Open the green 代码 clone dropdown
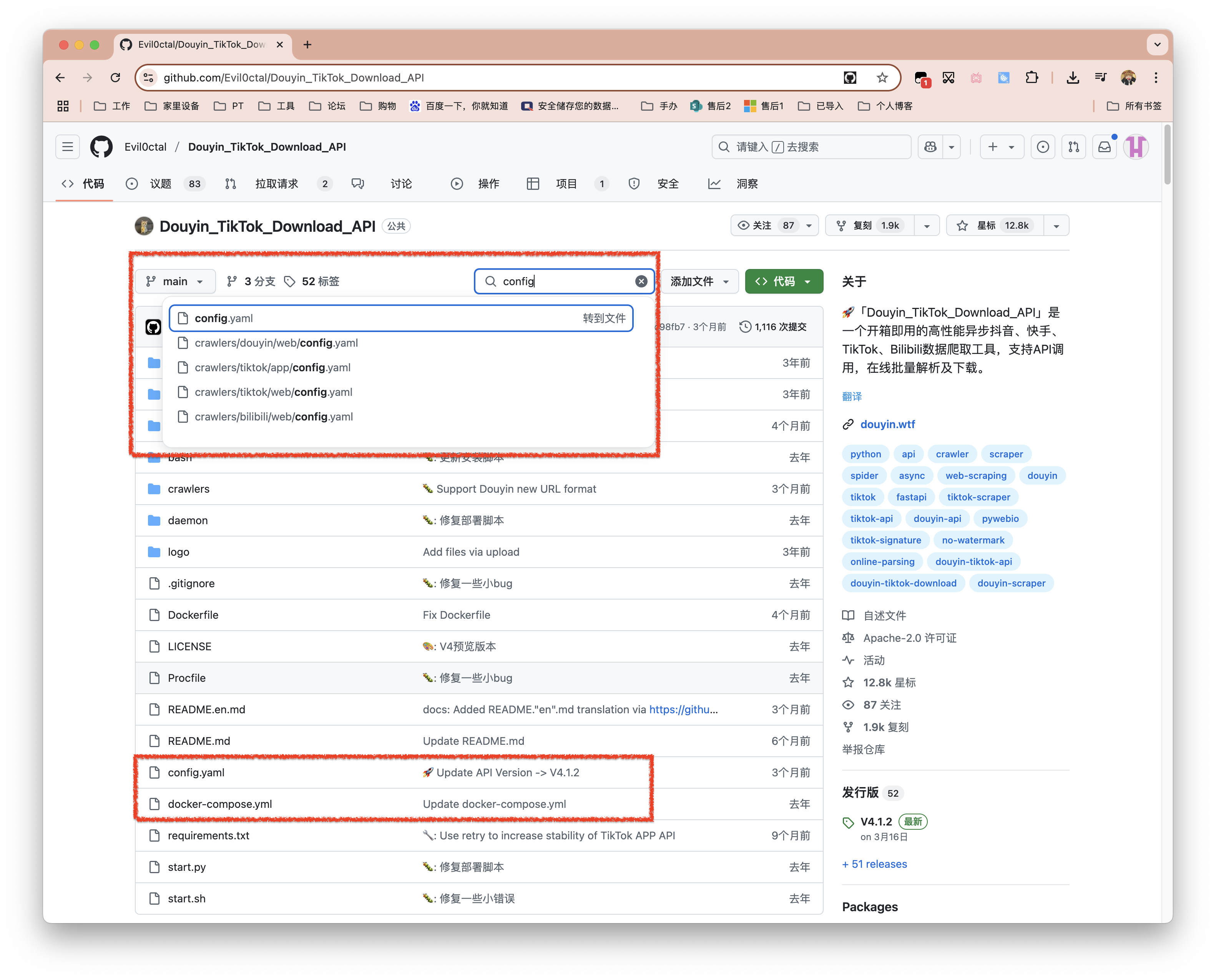This screenshot has height=980, width=1216. 784,281
